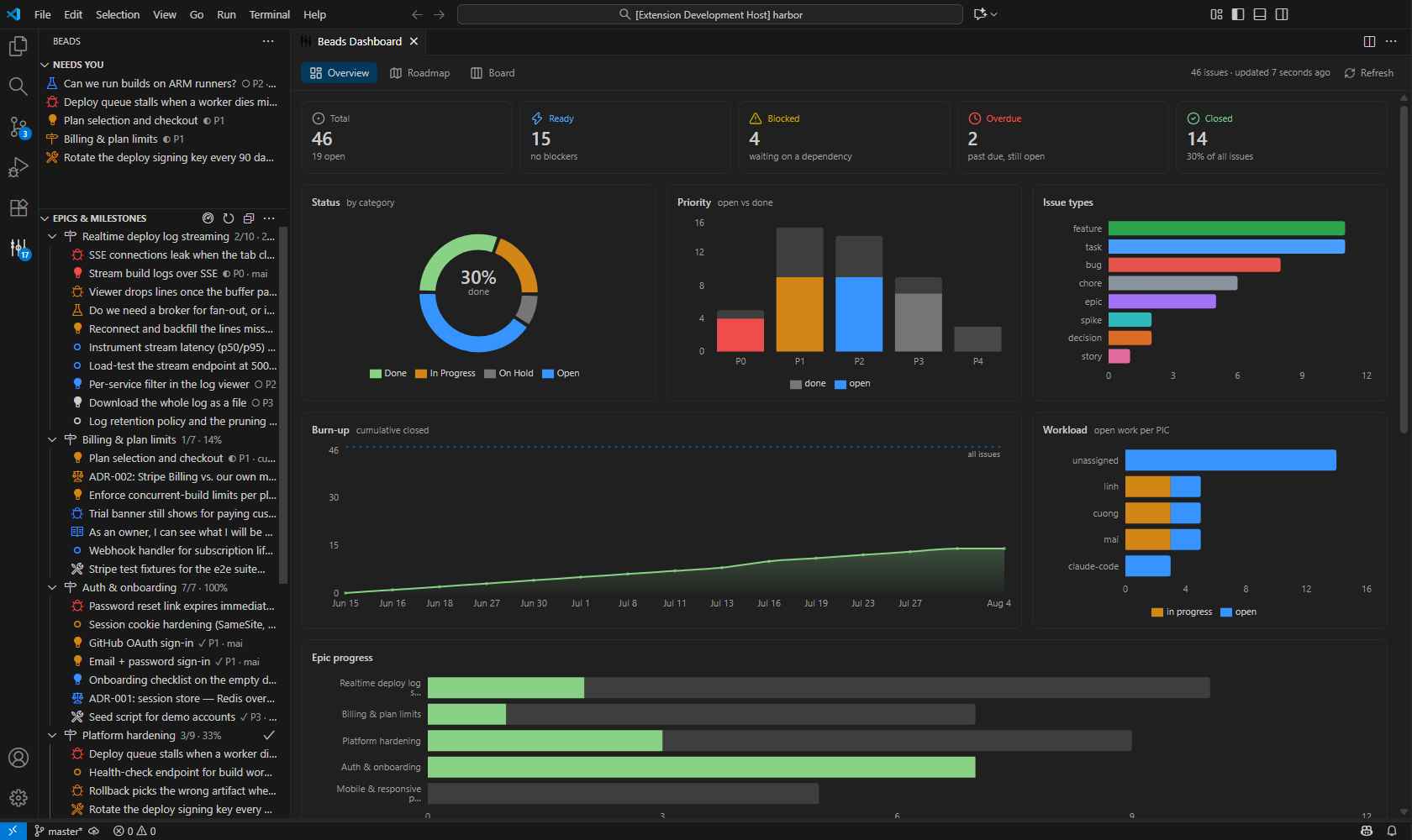Click the dashboard vertical scrollbar
This screenshot has width=1412, height=840.
click(1404, 269)
